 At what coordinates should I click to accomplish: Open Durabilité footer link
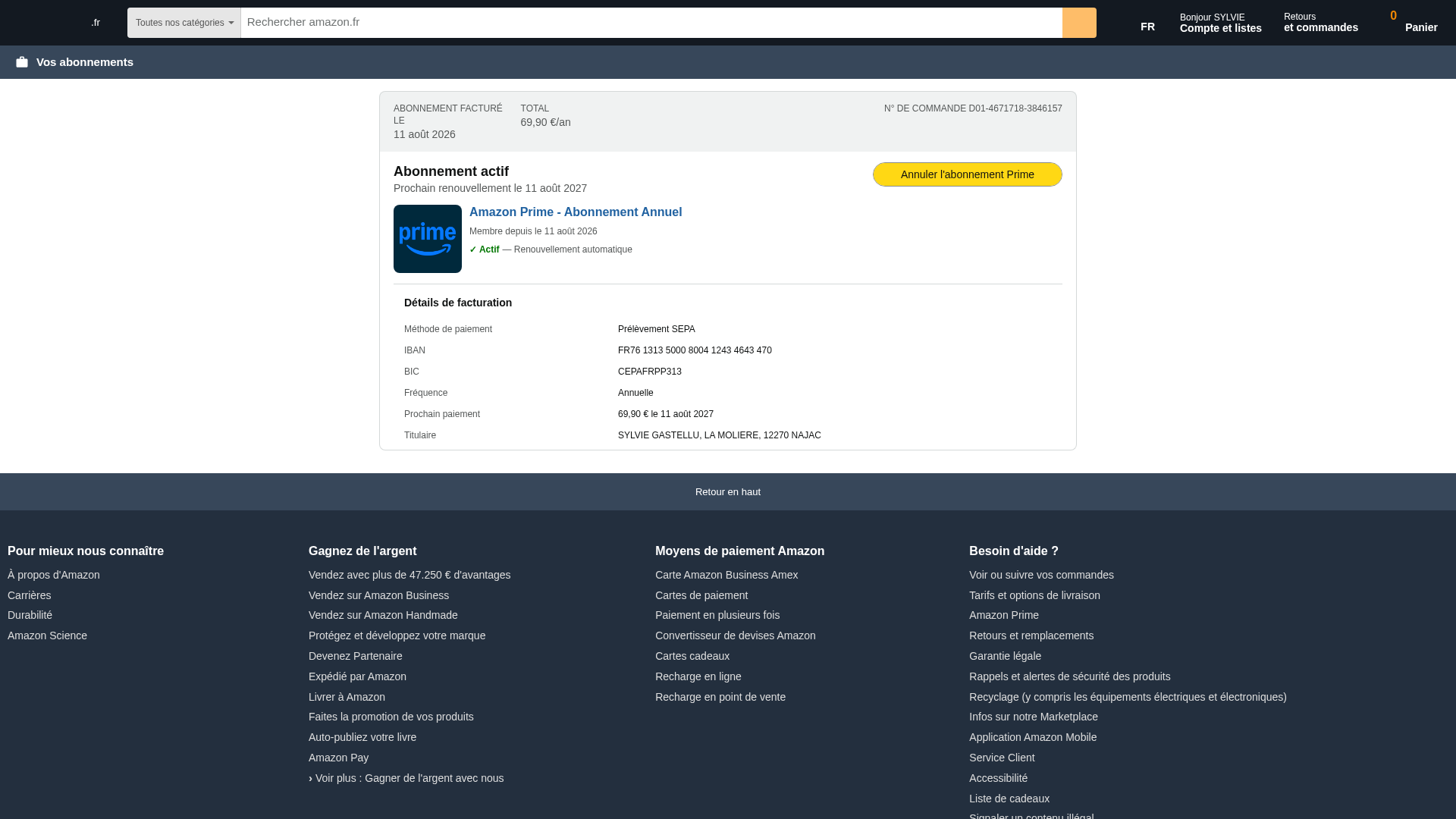pos(30,615)
